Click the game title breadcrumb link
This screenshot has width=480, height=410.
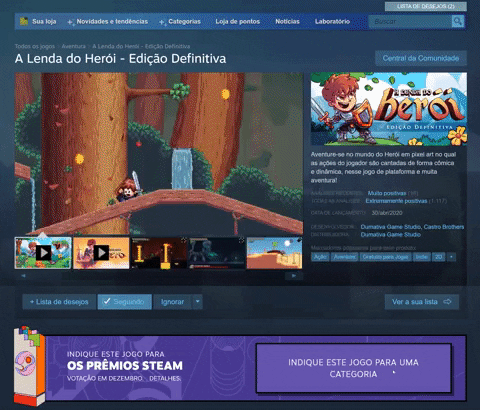click(141, 46)
